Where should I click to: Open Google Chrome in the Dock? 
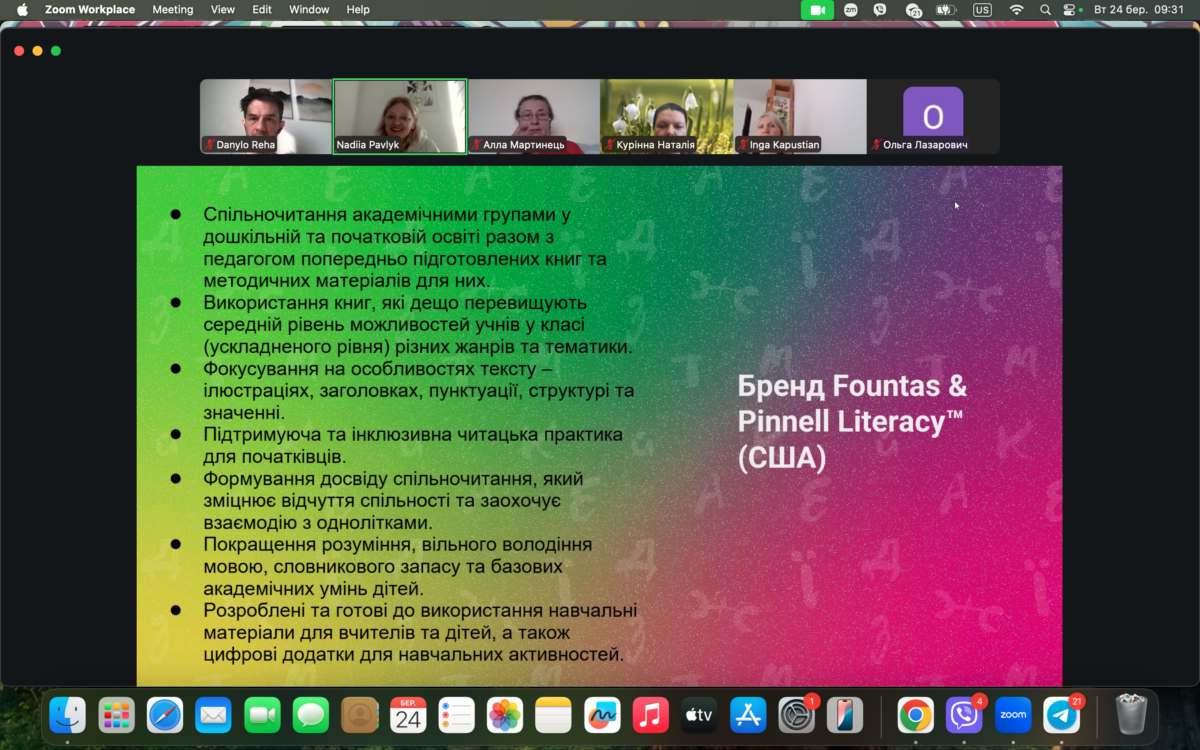coord(915,715)
